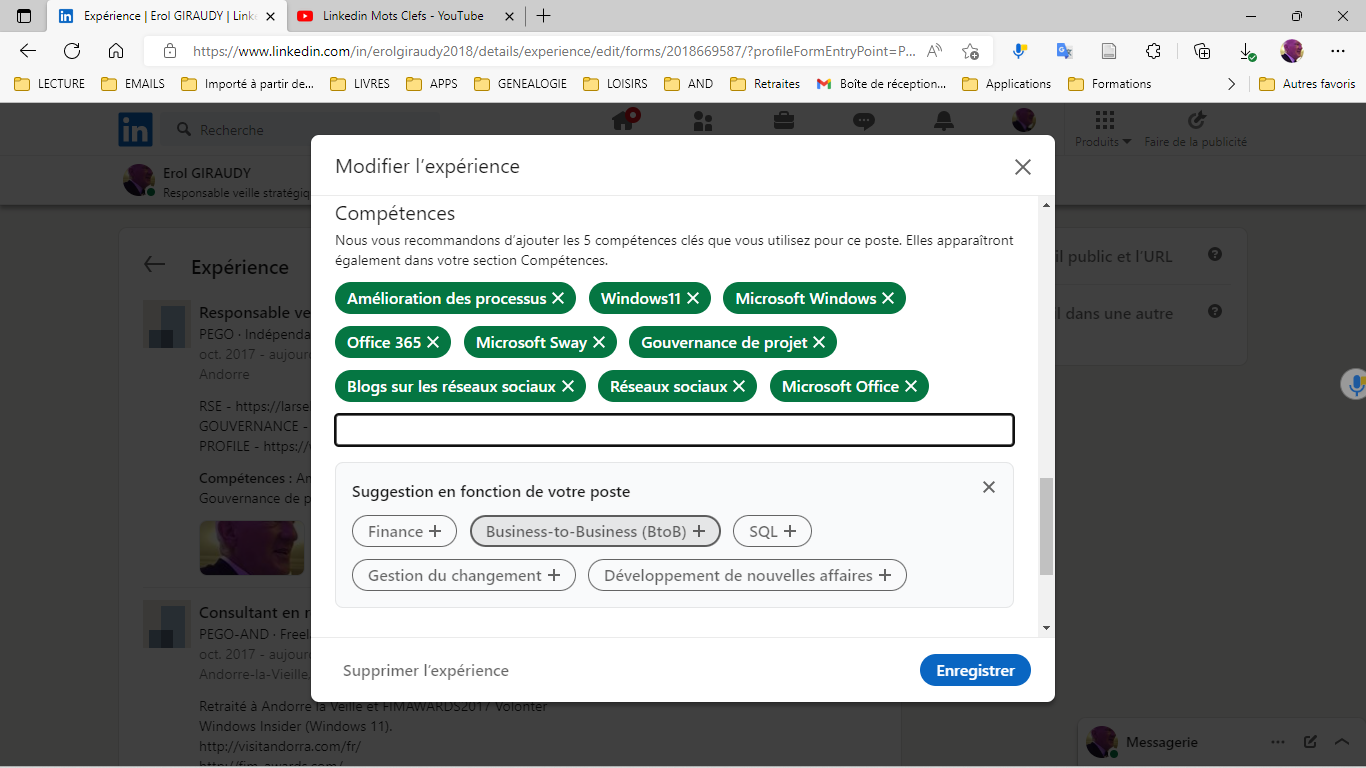Click the dialog scrollbar thumb
This screenshot has height=768, width=1366.
pyautogui.click(x=1047, y=526)
